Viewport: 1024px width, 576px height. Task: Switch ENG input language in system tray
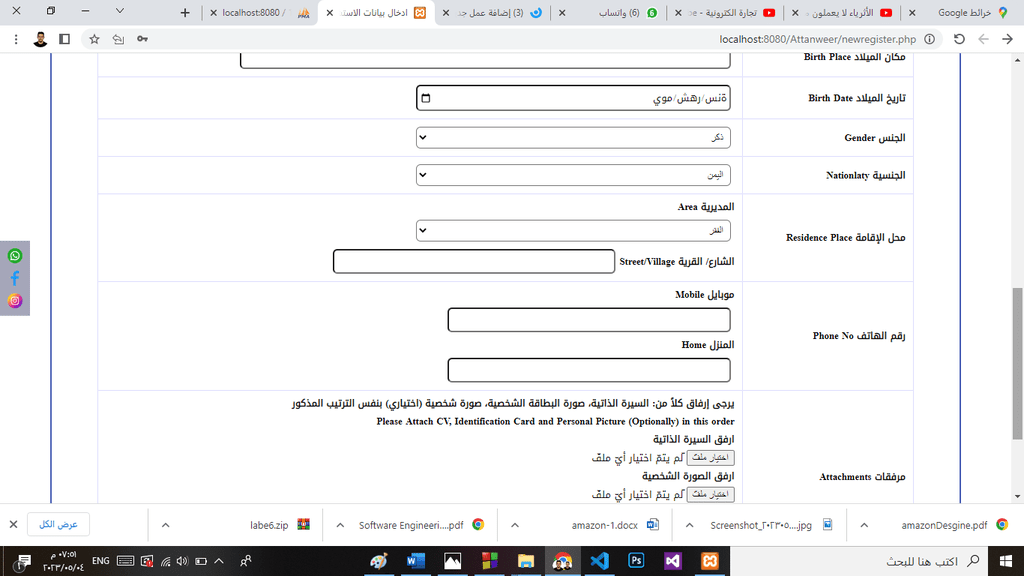pos(101,561)
